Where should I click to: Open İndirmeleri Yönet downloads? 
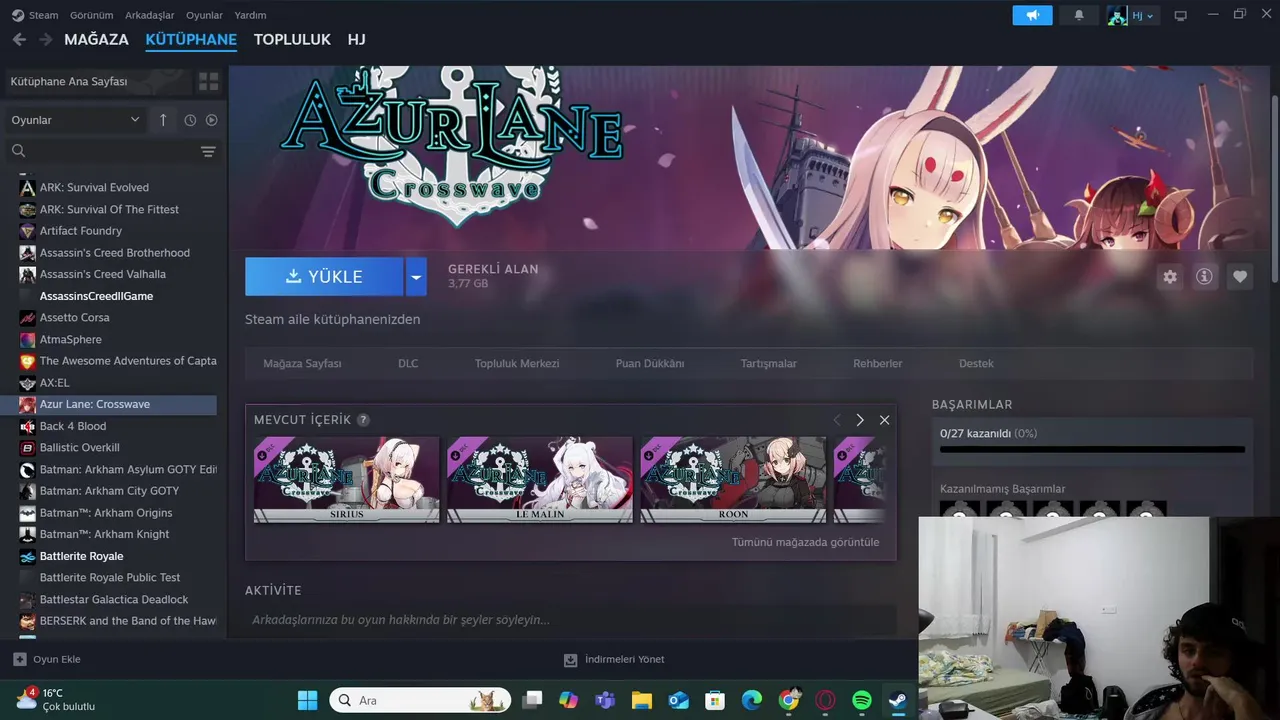[614, 660]
